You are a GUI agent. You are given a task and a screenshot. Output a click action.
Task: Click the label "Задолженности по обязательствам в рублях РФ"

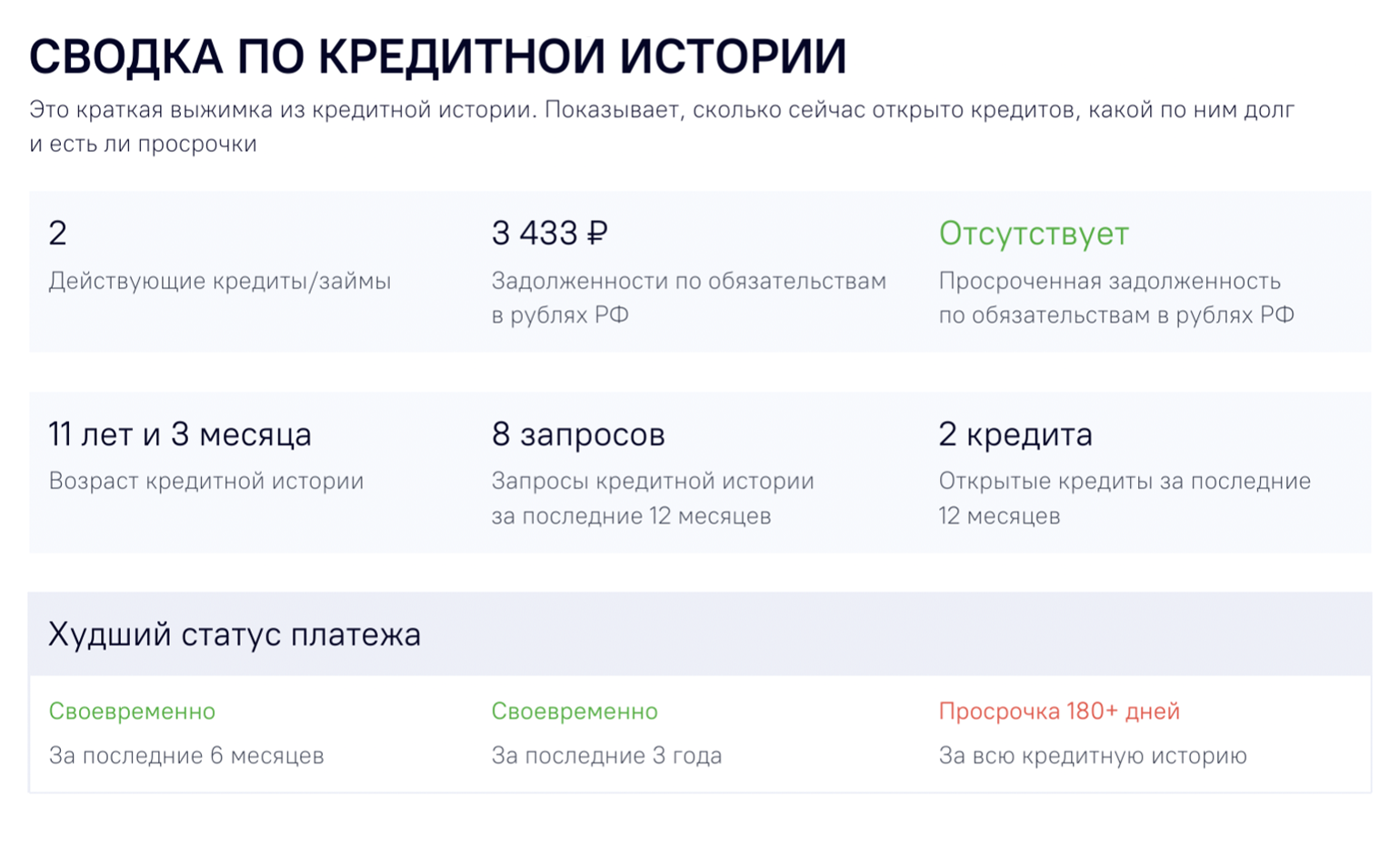point(688,297)
